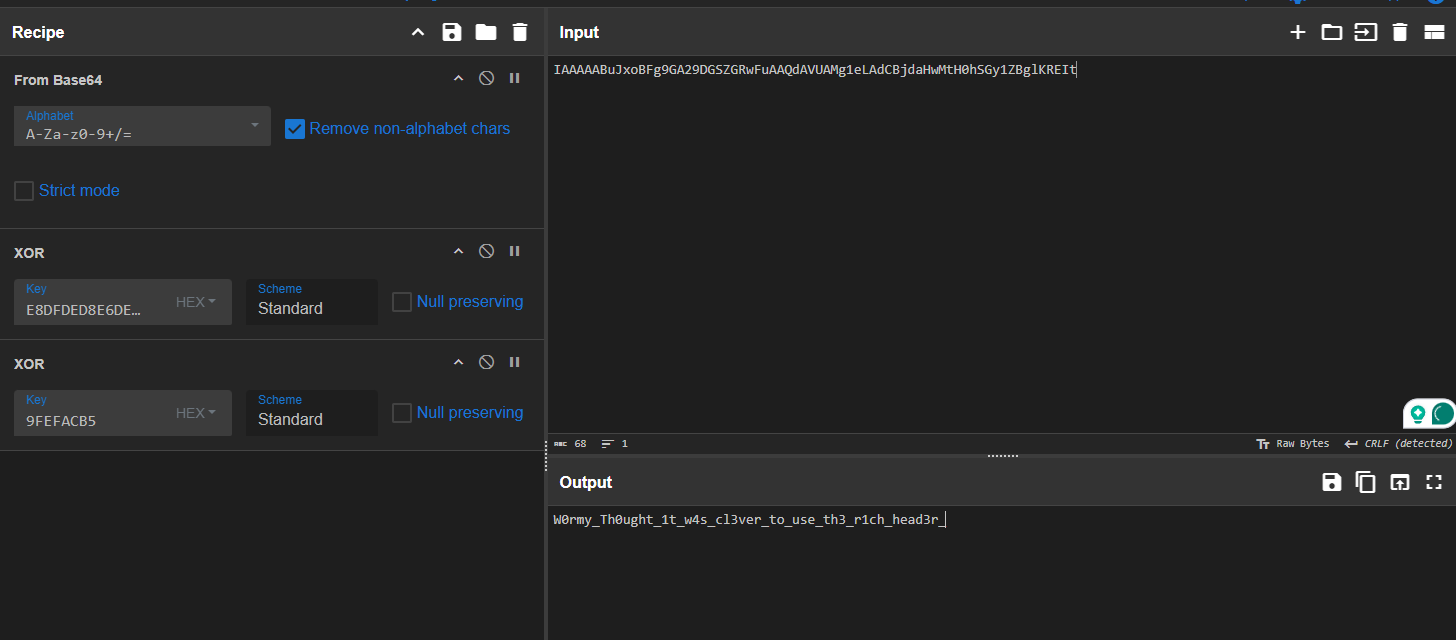Viewport: 1456px width, 640px height.
Task: Save the recipe using the disk icon
Action: (452, 32)
